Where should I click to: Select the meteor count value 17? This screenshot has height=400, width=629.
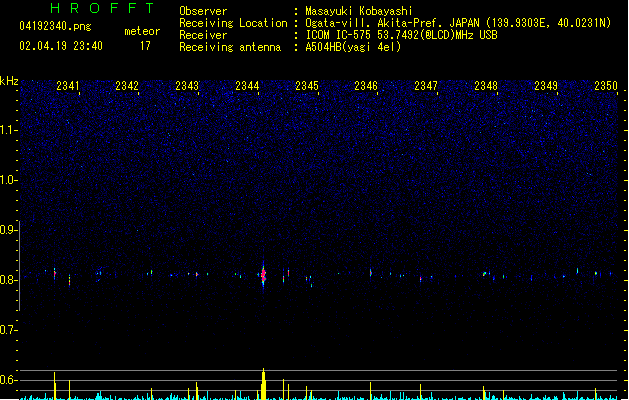[145, 46]
